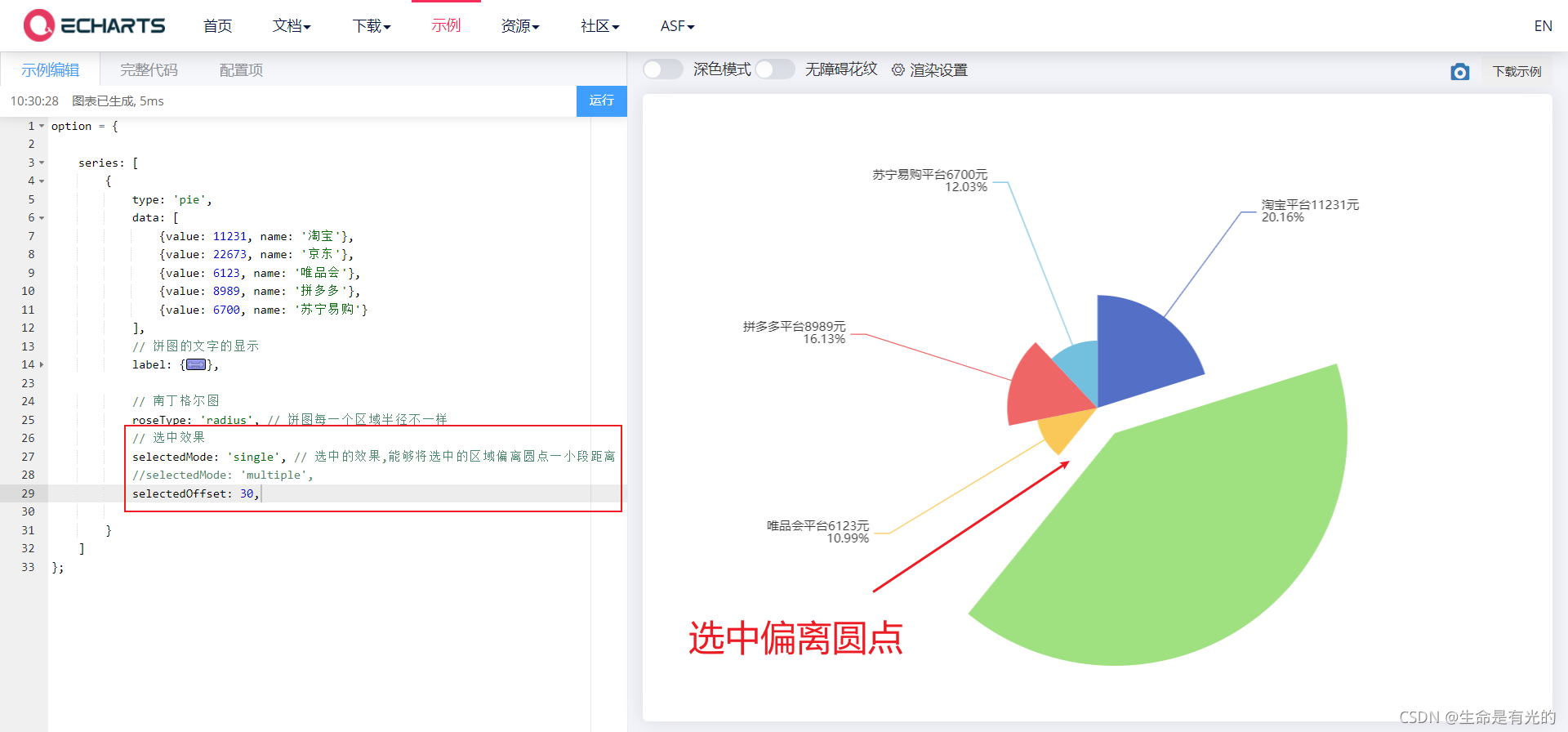Viewport: 1568px width, 732px height.
Task: Collapse the fold arrow on line 4
Action: click(42, 181)
